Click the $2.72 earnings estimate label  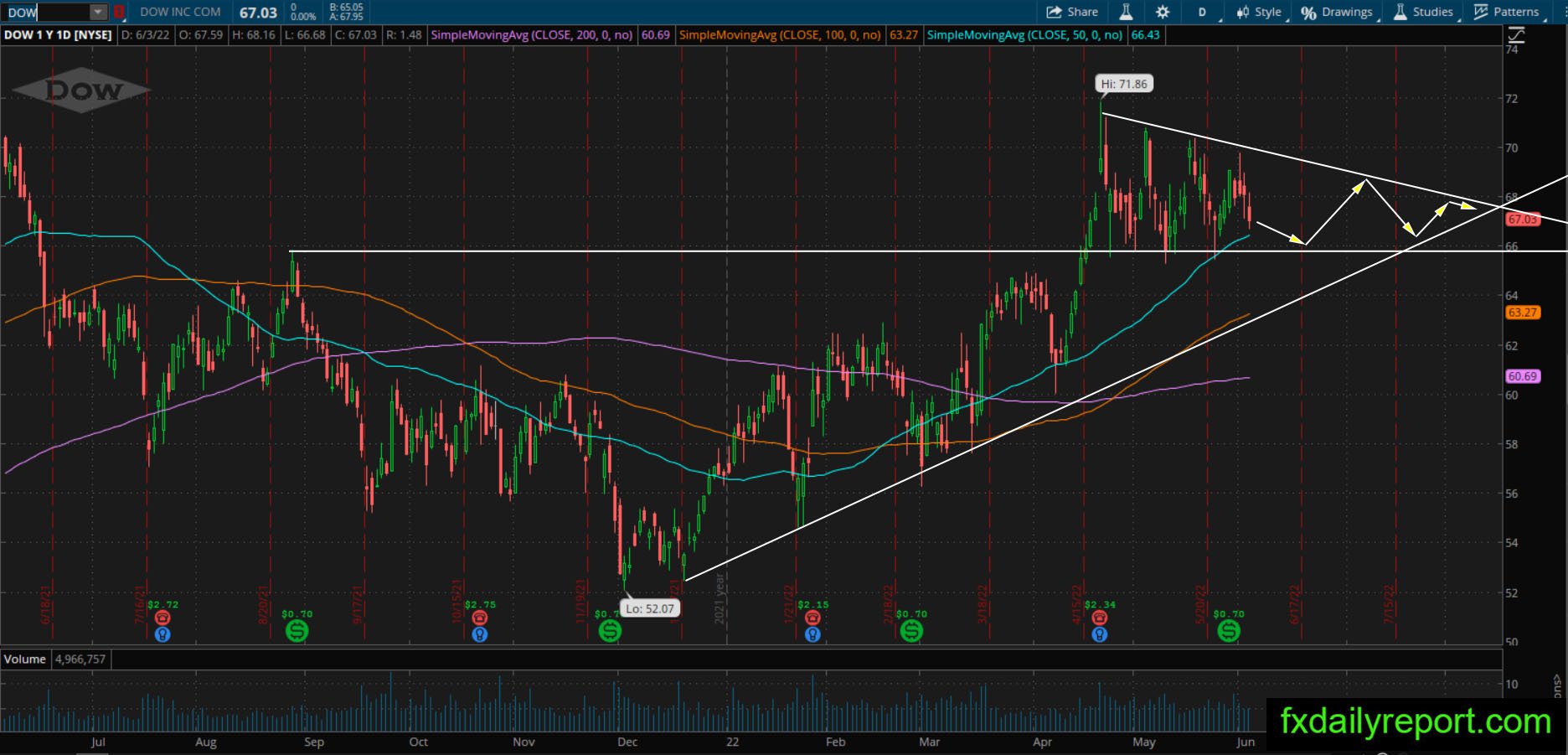pyautogui.click(x=162, y=604)
